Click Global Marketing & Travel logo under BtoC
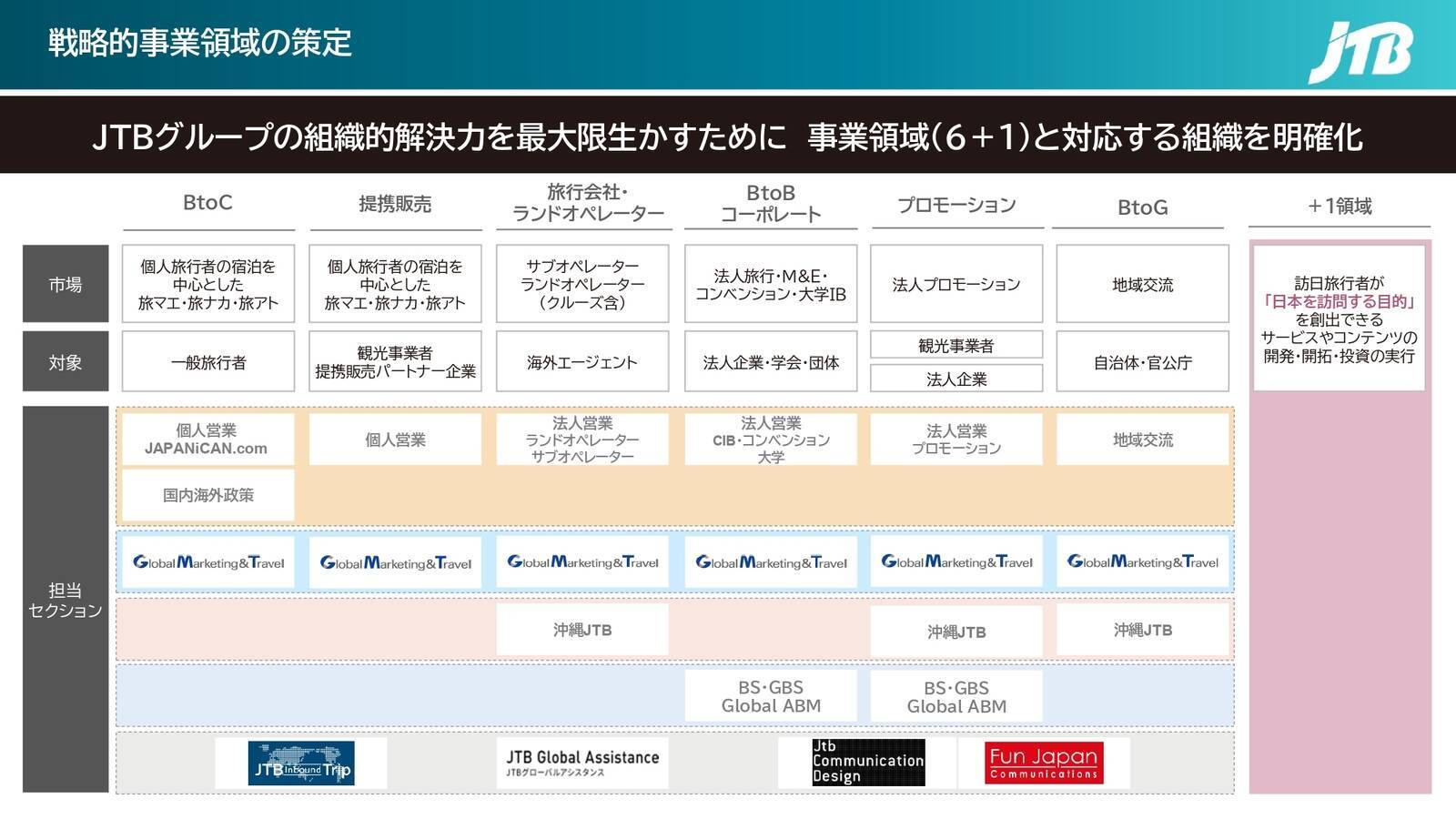1456x819 pixels. pyautogui.click(x=208, y=562)
